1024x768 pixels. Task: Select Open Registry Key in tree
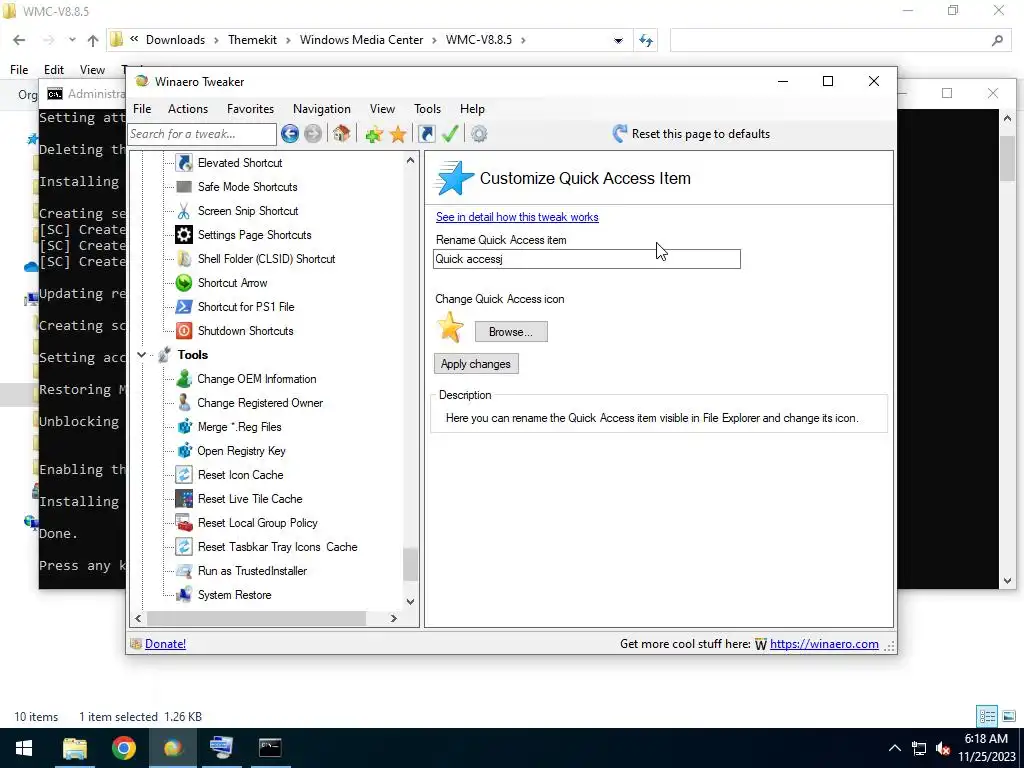click(x=241, y=451)
